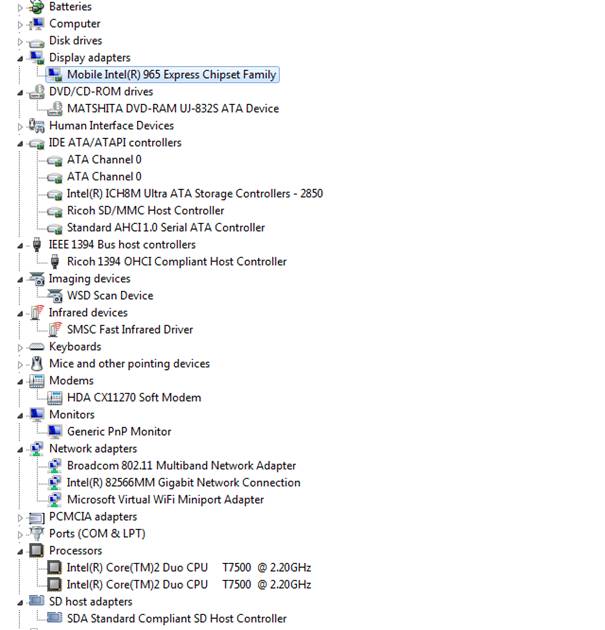605x630 pixels.
Task: Collapse the Display adapters node arrow
Action: click(20, 59)
